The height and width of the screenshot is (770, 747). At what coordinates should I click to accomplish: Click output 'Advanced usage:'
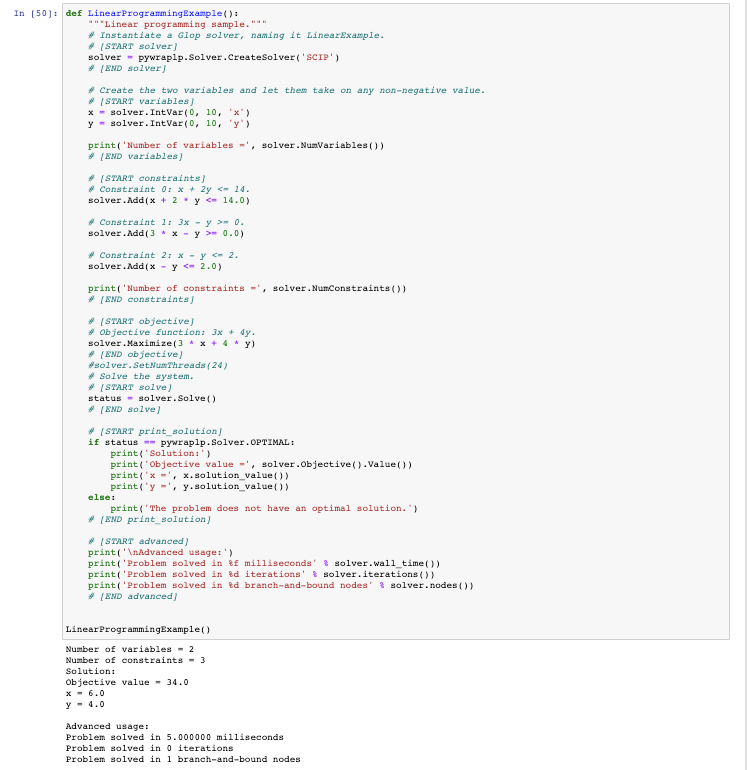pos(108,726)
